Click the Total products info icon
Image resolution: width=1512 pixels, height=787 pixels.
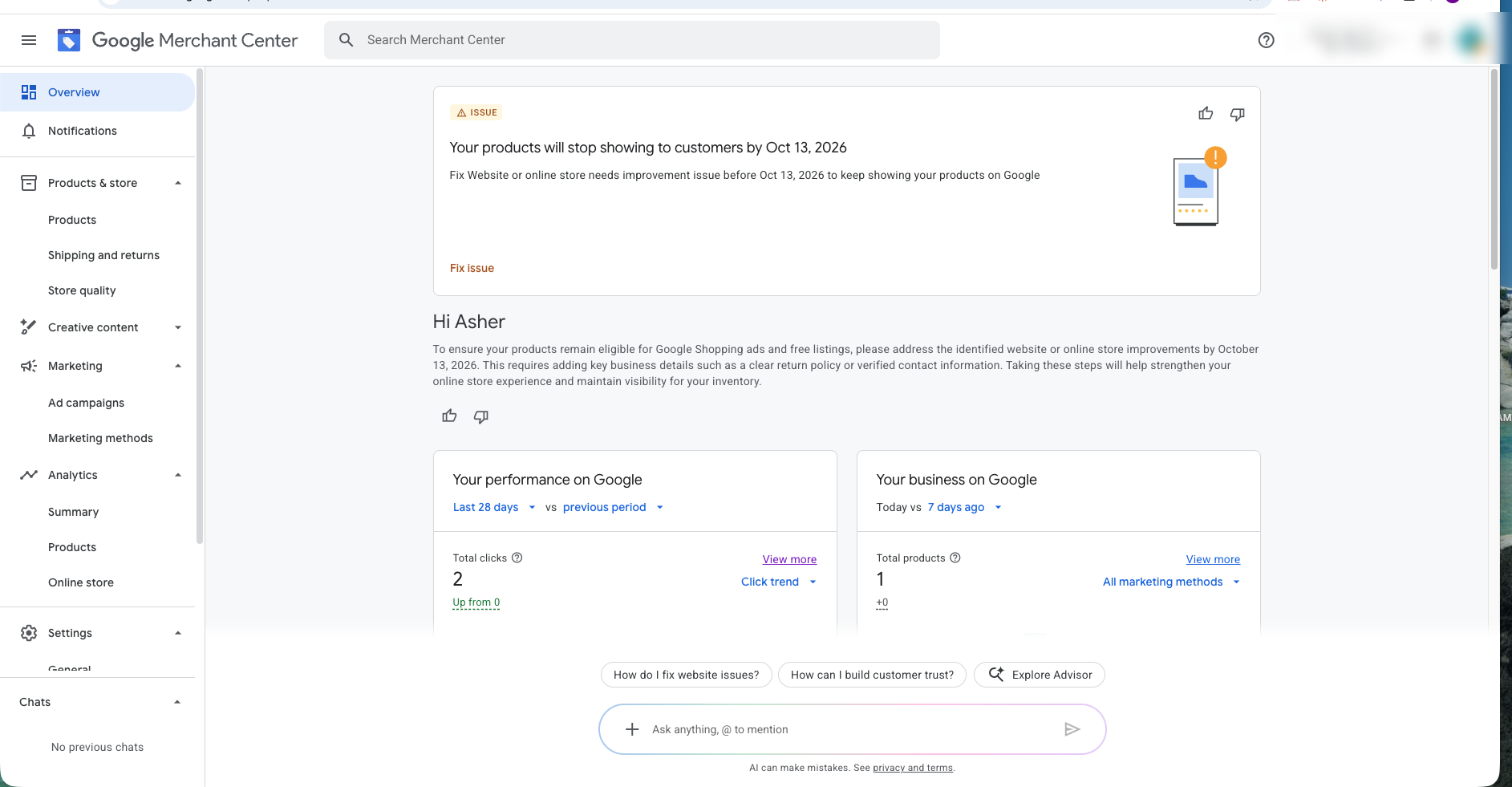click(955, 558)
